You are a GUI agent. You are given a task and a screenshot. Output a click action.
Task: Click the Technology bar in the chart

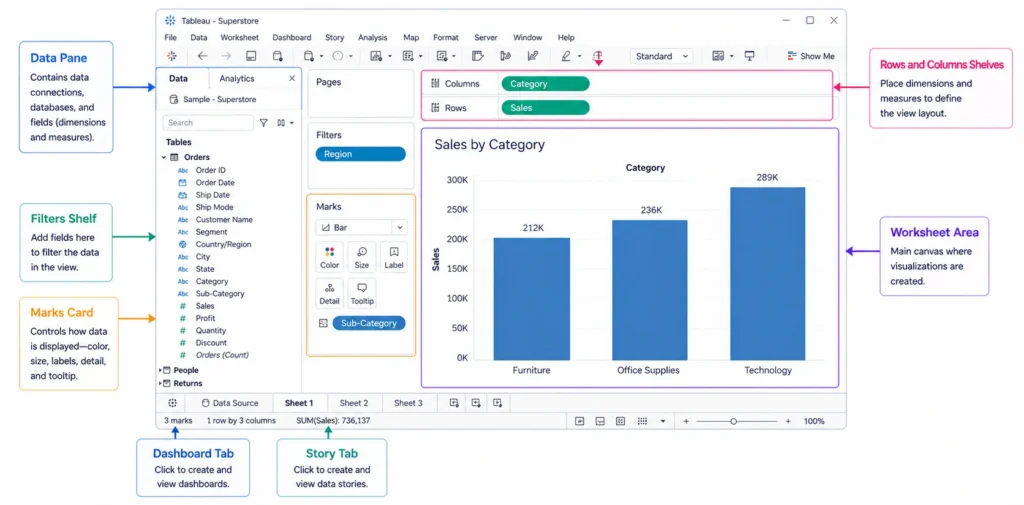767,274
